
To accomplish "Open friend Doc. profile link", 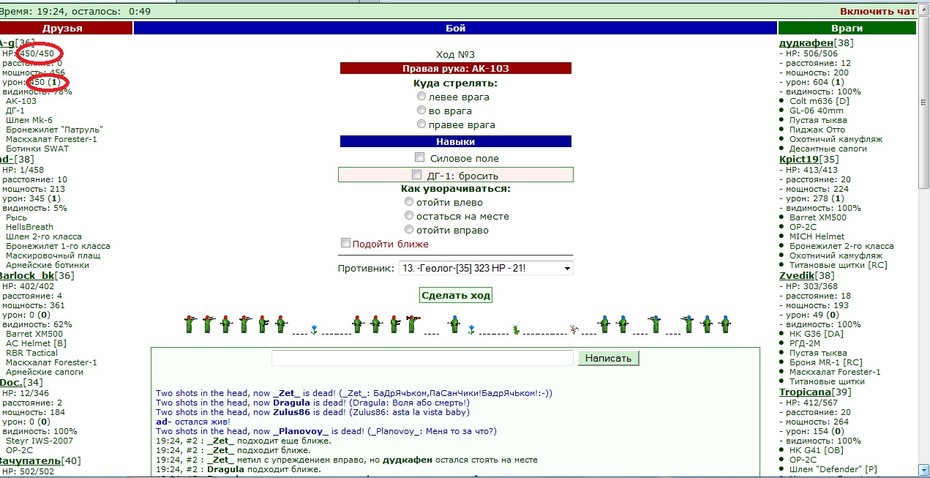I will point(13,383).
